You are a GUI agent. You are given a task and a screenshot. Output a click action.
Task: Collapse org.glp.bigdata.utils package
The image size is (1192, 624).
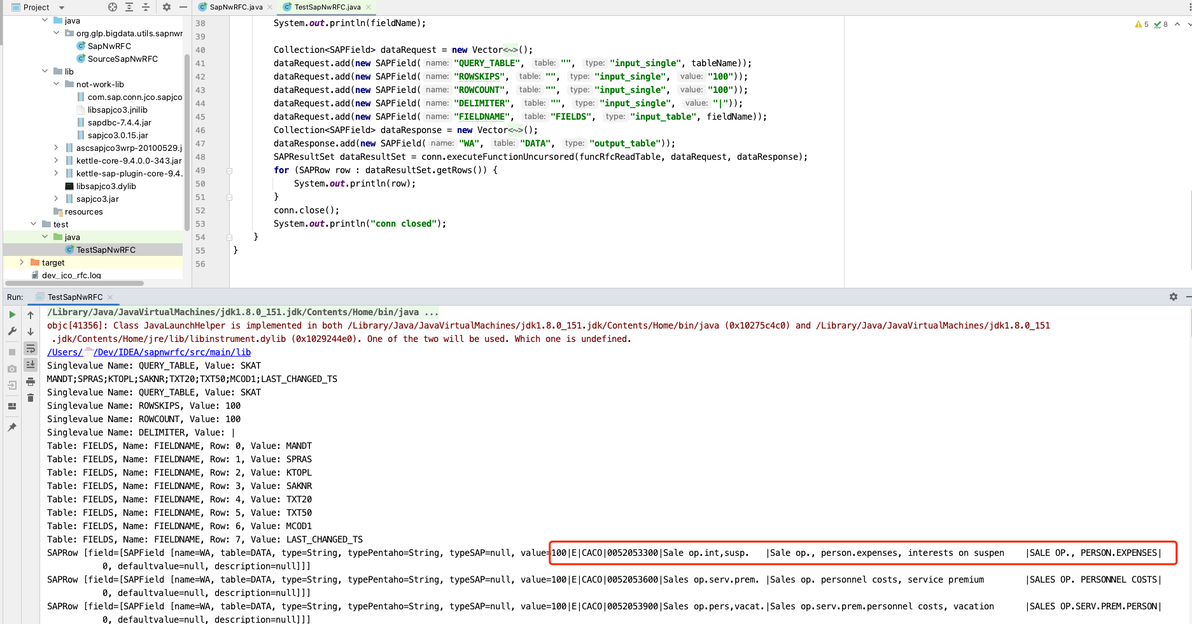pyautogui.click(x=56, y=33)
